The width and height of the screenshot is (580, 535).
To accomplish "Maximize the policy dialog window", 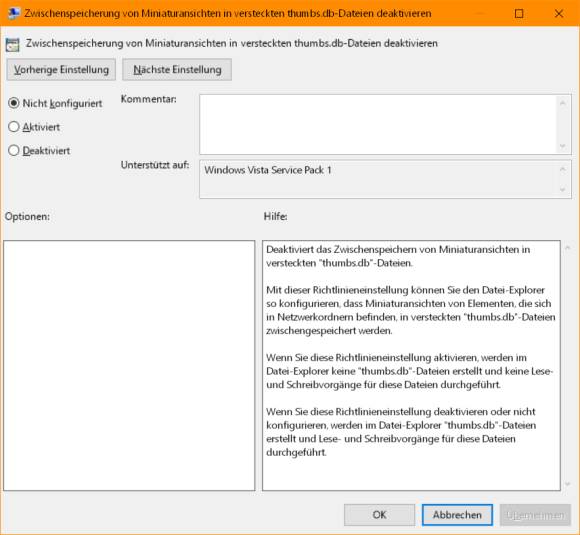I will point(519,14).
